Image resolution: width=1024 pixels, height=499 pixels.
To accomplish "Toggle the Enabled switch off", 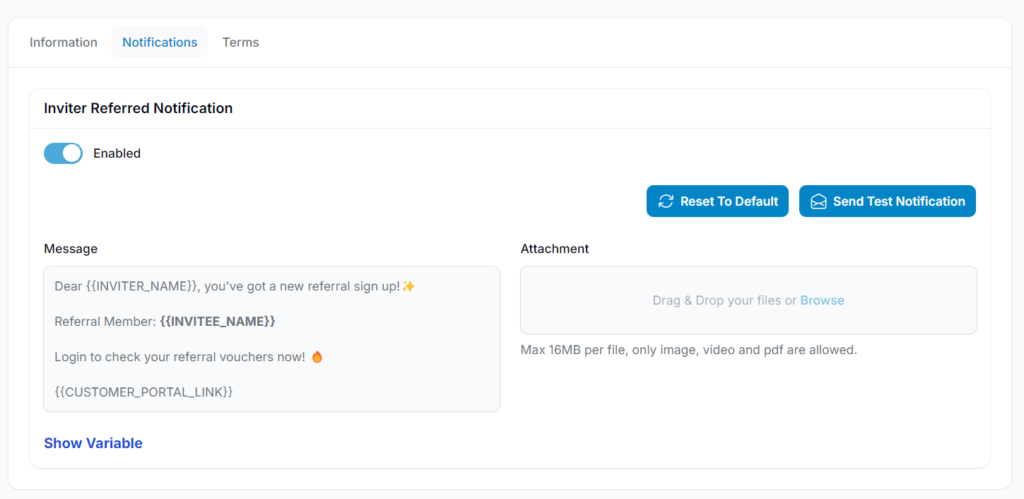I will pyautogui.click(x=63, y=153).
